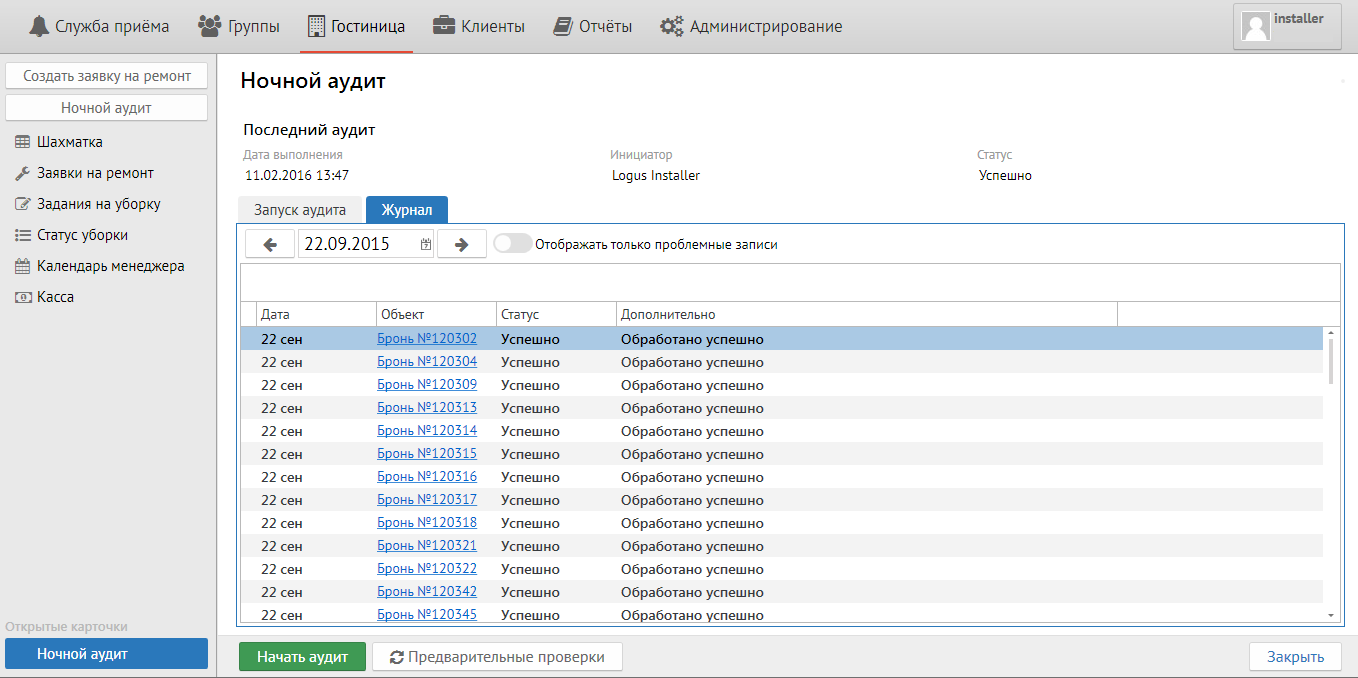Image resolution: width=1358 pixels, height=678 pixels.
Task: Toggle display of only problematic records
Action: point(512,244)
